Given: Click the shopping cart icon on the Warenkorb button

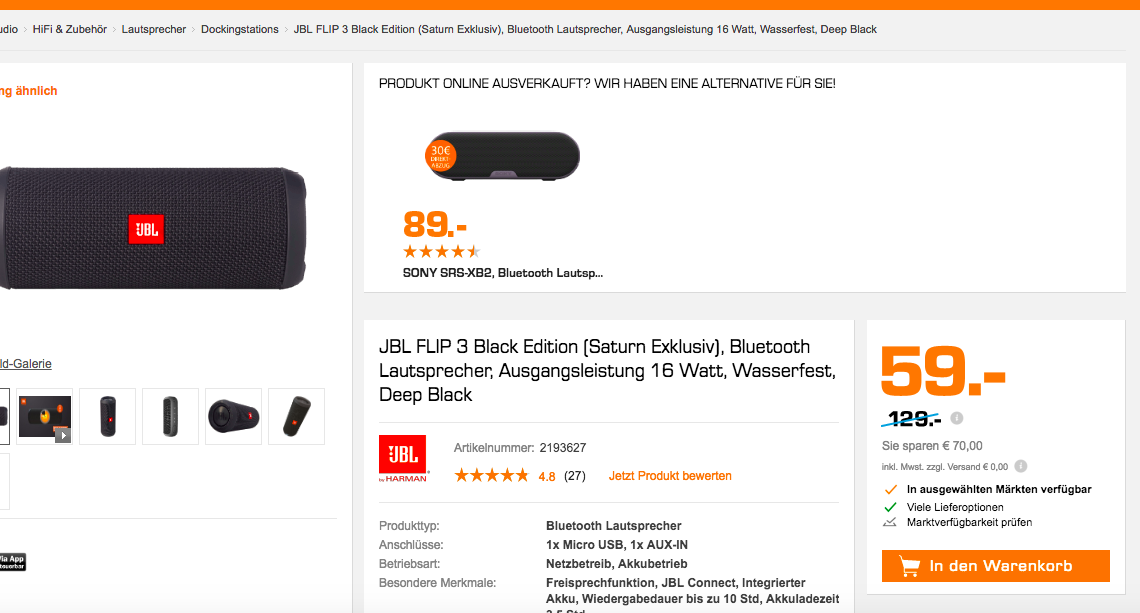Looking at the screenshot, I should [909, 566].
